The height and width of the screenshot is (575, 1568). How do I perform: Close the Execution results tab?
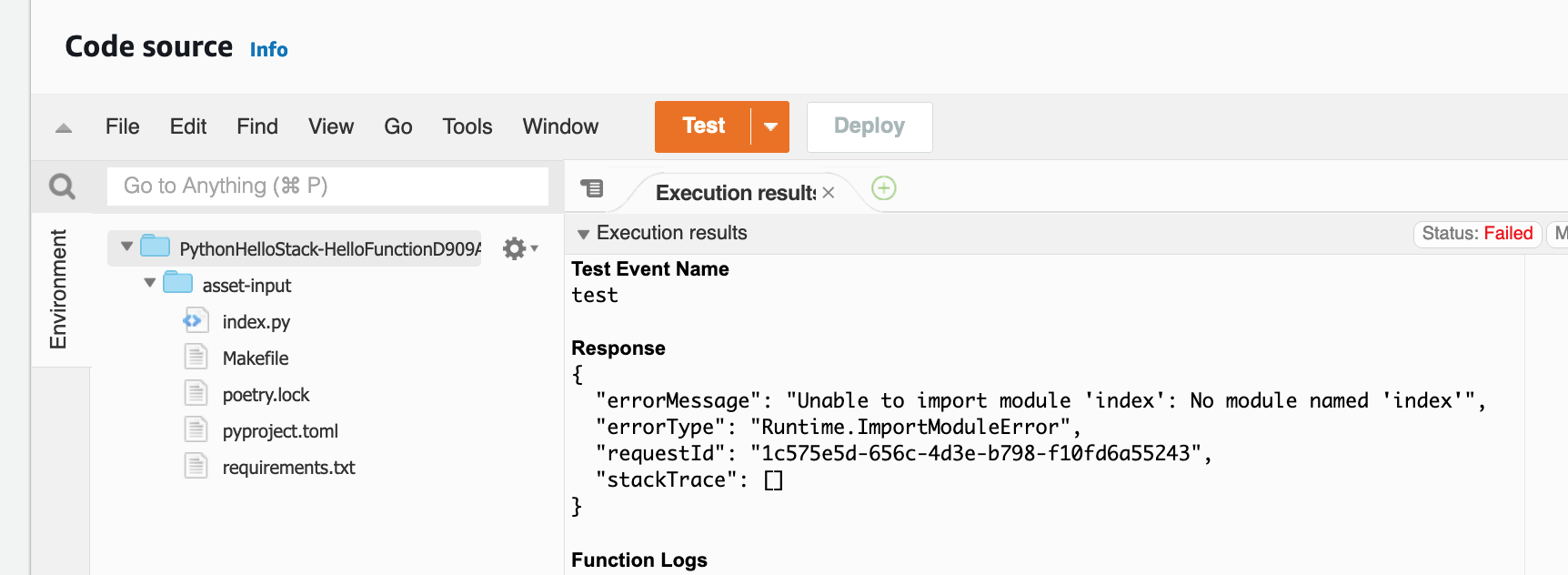(829, 193)
